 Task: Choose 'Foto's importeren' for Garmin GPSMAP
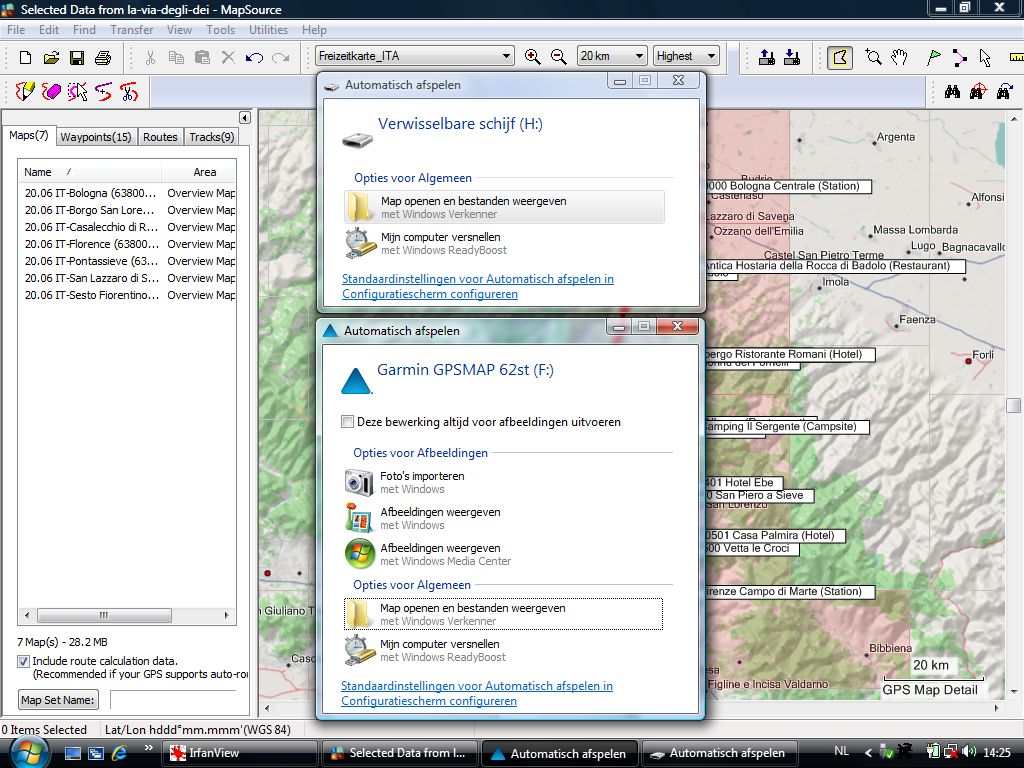tap(422, 476)
